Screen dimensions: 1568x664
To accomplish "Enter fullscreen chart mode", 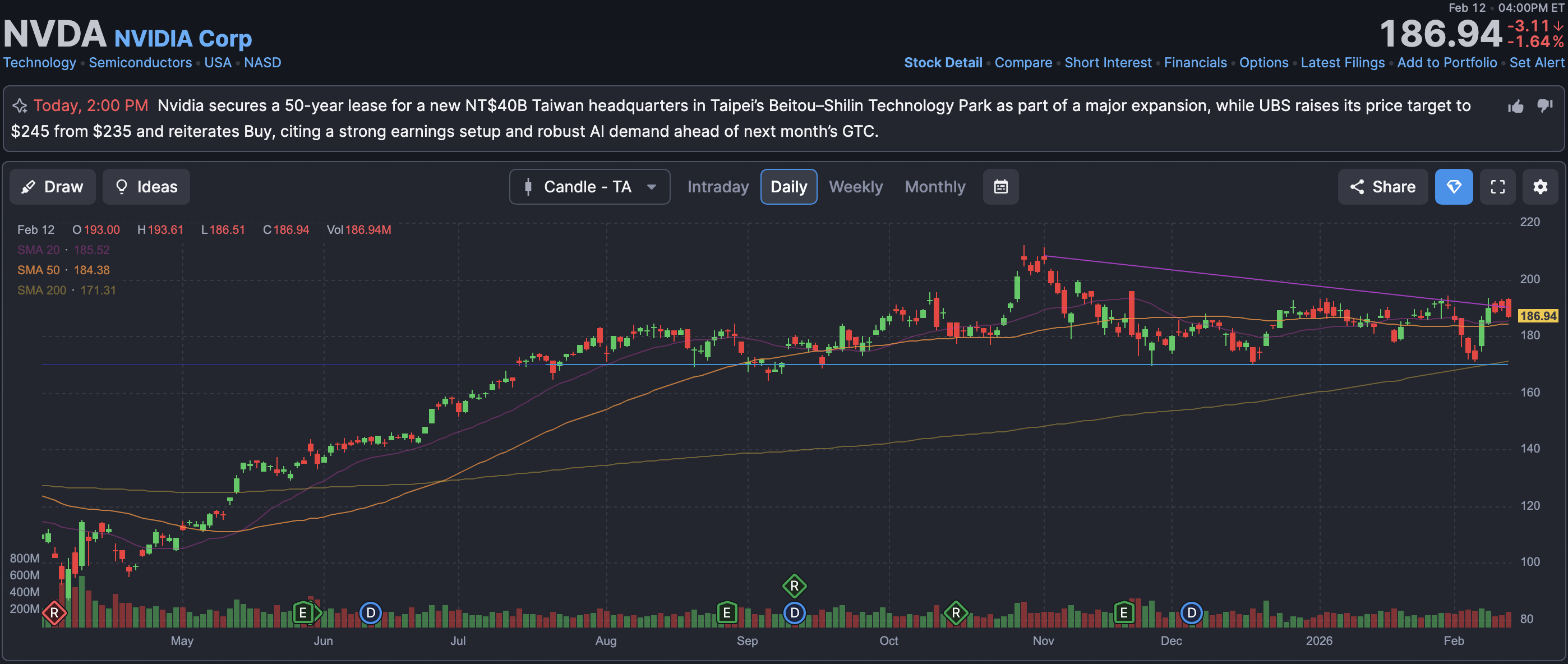I will pos(1497,187).
